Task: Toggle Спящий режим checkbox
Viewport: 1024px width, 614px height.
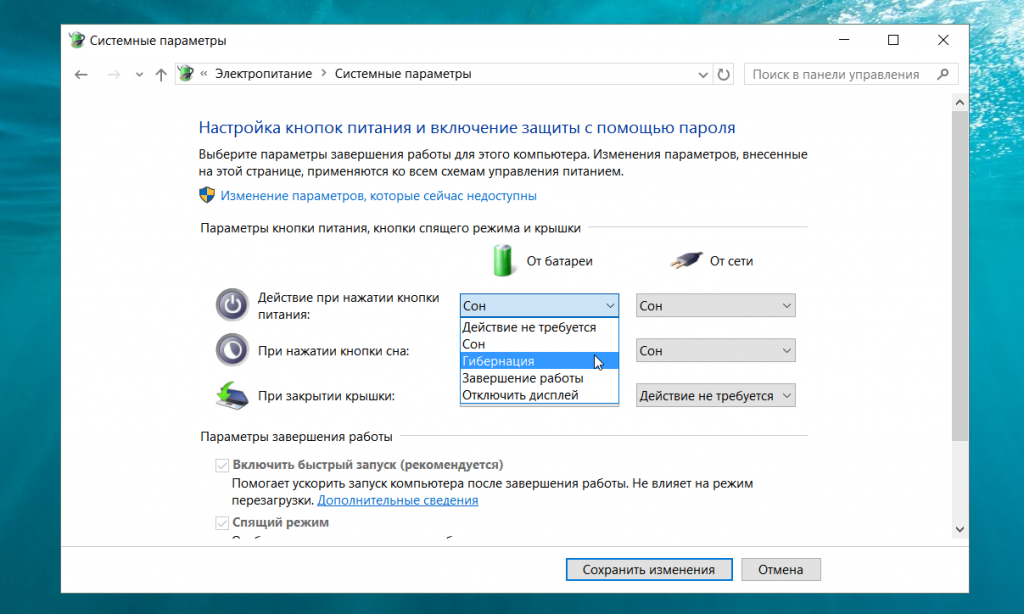Action: [222, 523]
